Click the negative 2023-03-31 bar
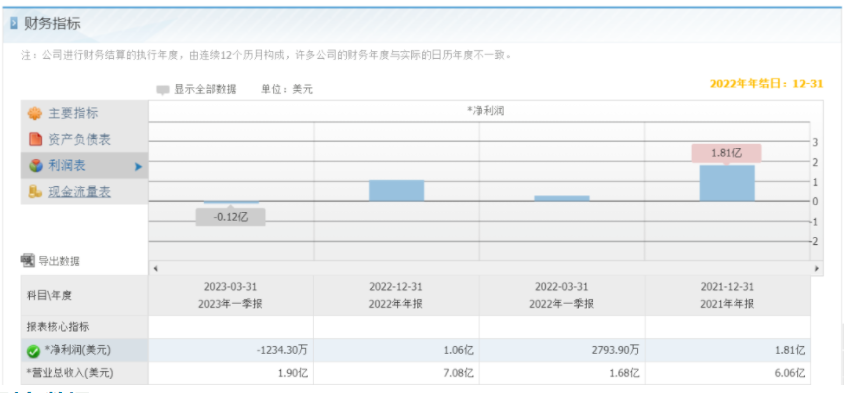The image size is (845, 393). click(x=231, y=203)
